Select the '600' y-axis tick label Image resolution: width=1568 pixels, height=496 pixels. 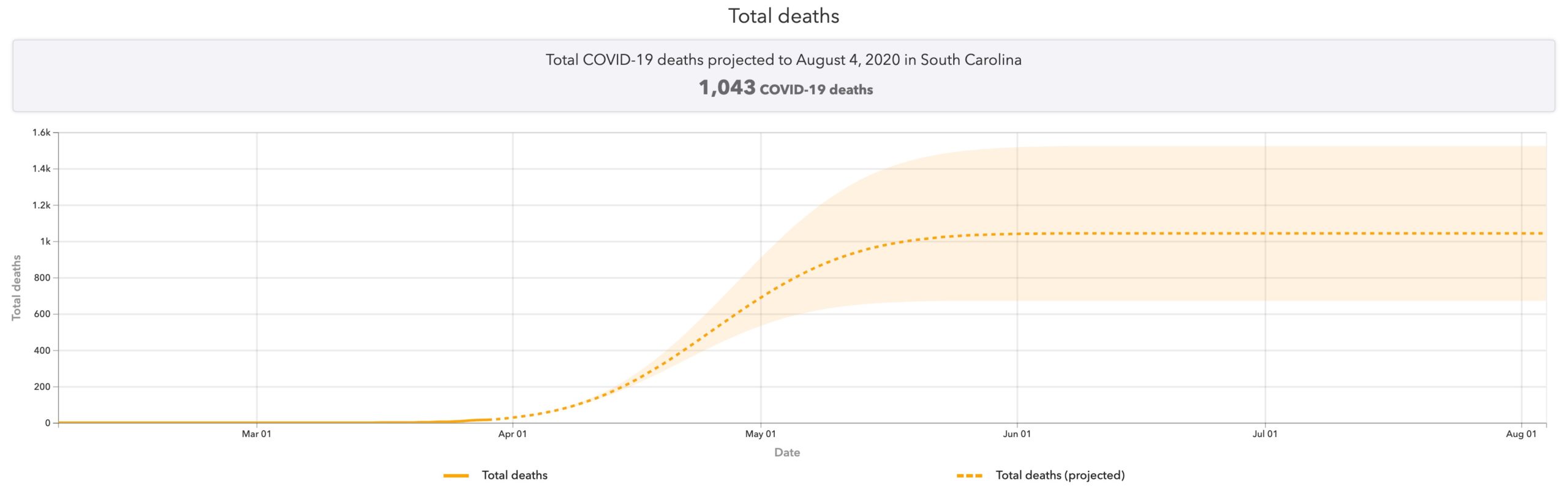(42, 314)
